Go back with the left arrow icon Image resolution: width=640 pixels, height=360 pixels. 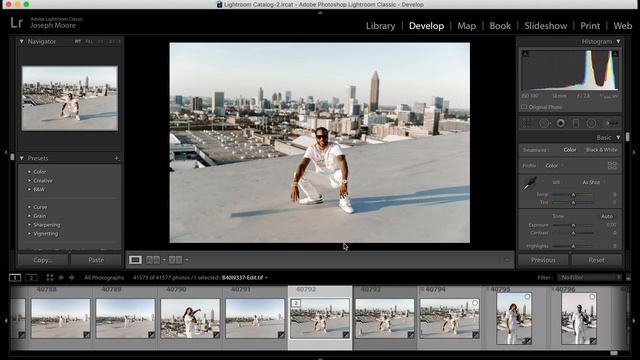[x=61, y=278]
